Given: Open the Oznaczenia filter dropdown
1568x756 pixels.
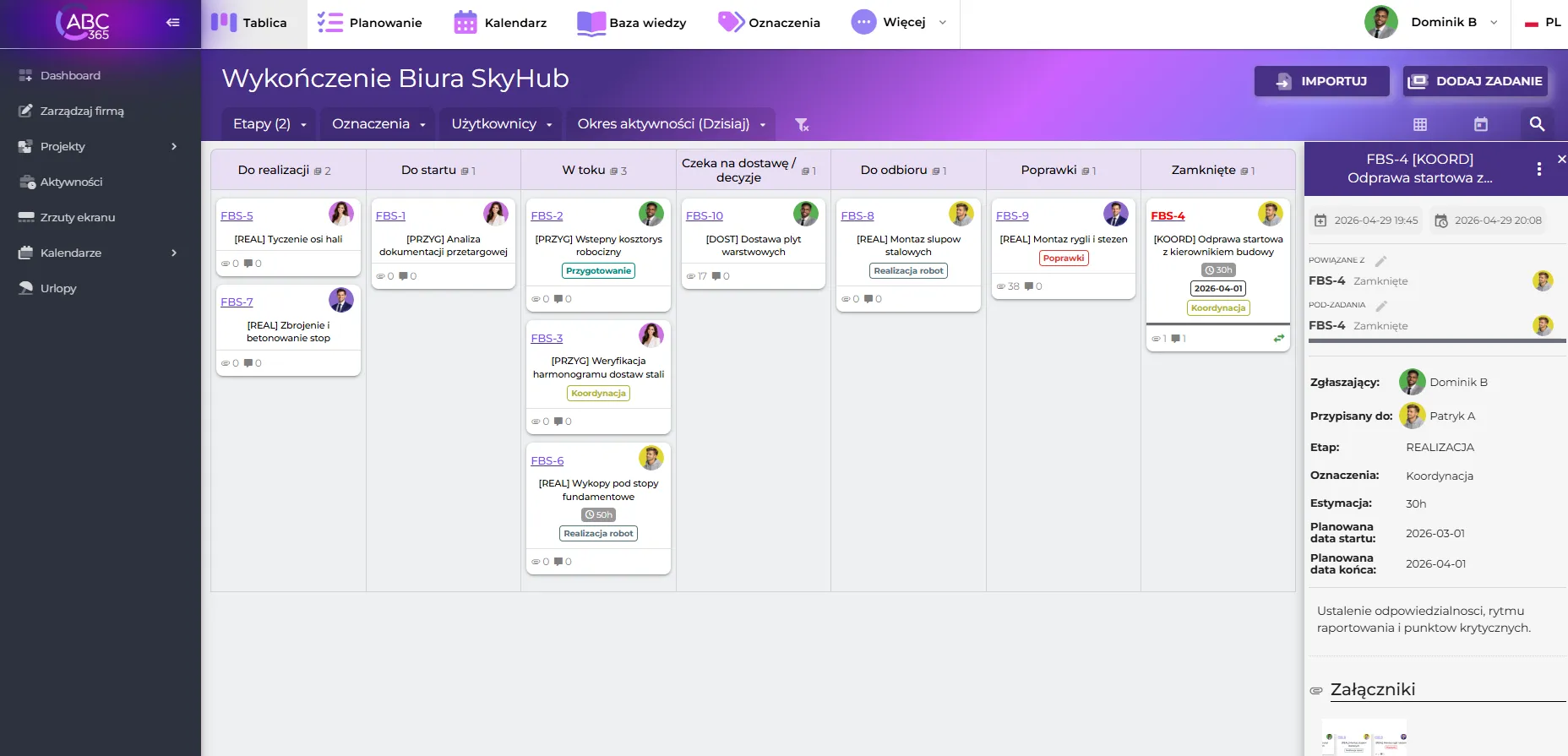Looking at the screenshot, I should pyautogui.click(x=378, y=124).
